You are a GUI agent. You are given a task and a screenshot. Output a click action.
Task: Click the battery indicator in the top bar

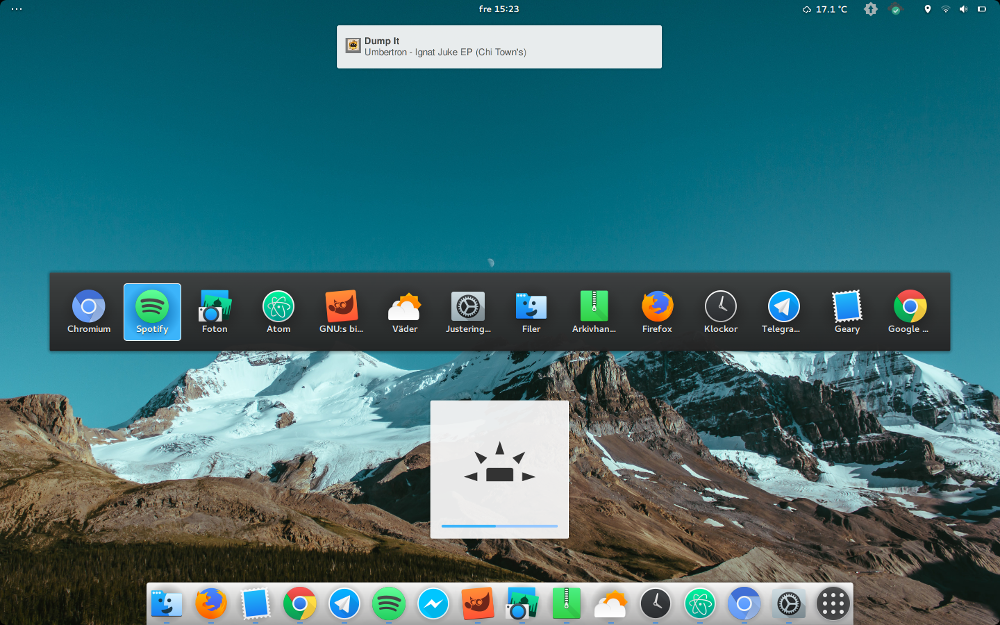point(982,9)
